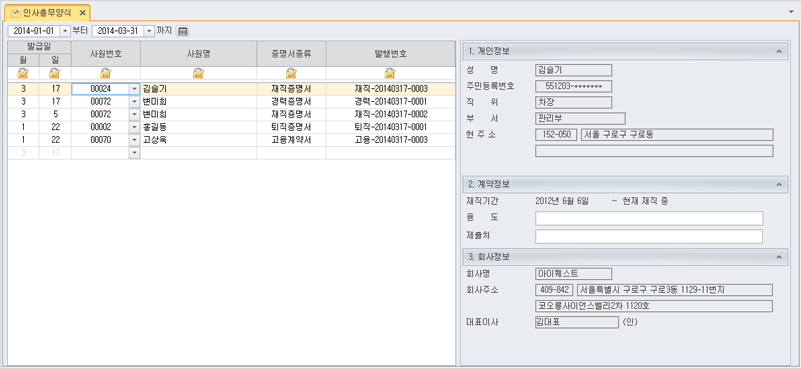Click the 성명 field showing 김슬기
Image resolution: width=802 pixels, height=369 pixels.
pyautogui.click(x=573, y=70)
